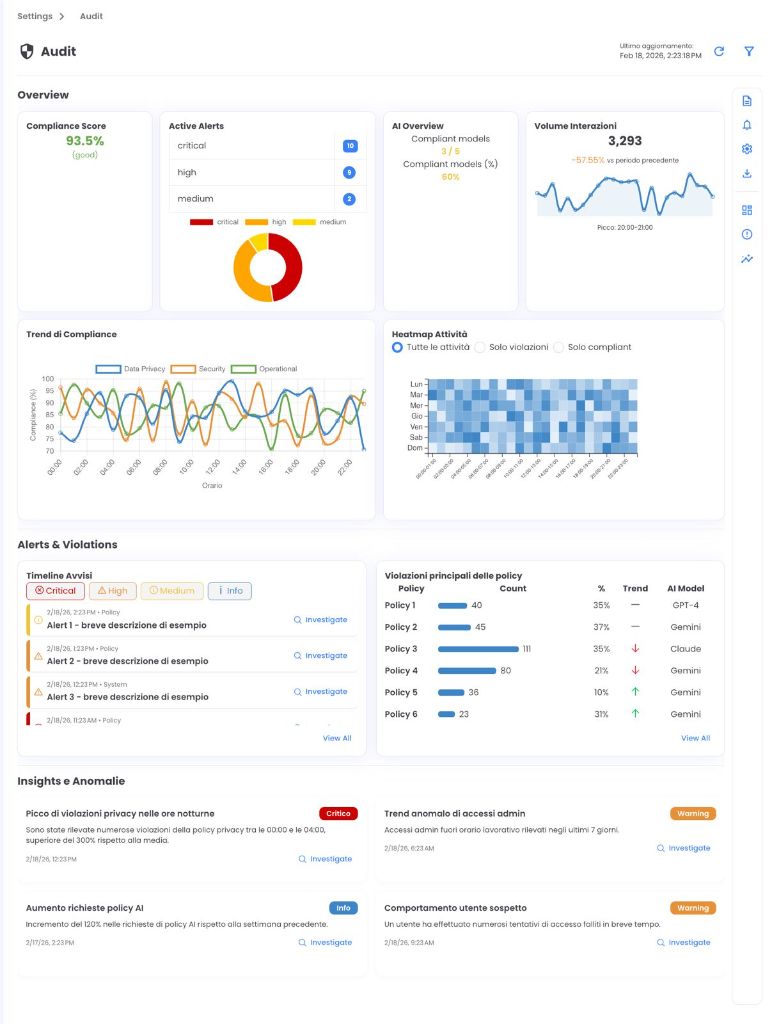The image size is (772, 1024).
Task: Click the red down arrow for Policy 4
Action: tap(635, 671)
